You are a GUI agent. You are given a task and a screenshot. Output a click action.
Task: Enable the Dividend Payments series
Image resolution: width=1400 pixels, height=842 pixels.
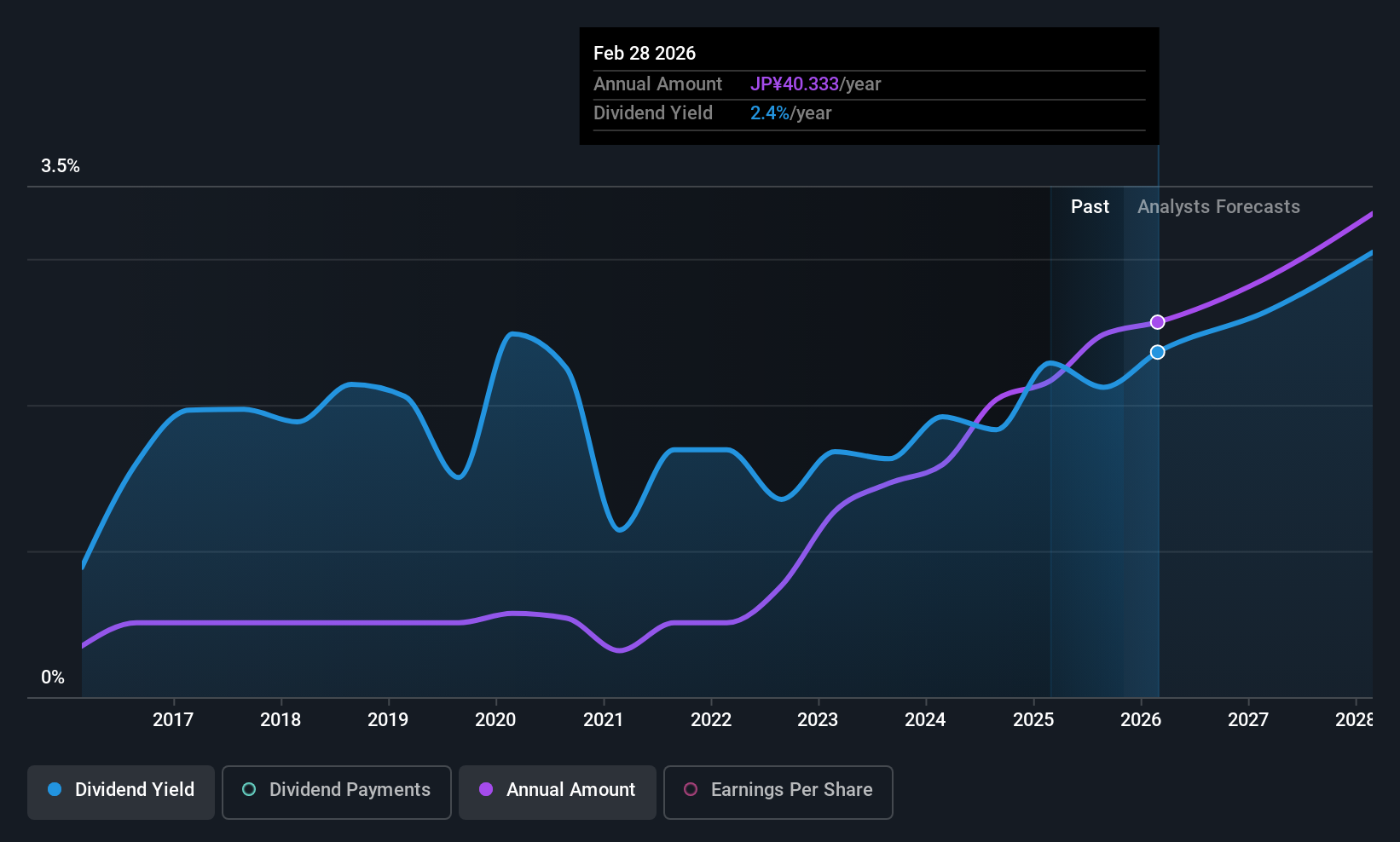(x=337, y=793)
